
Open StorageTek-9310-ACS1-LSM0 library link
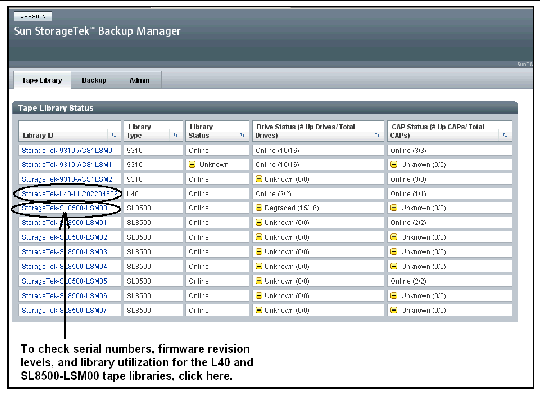(67, 151)
